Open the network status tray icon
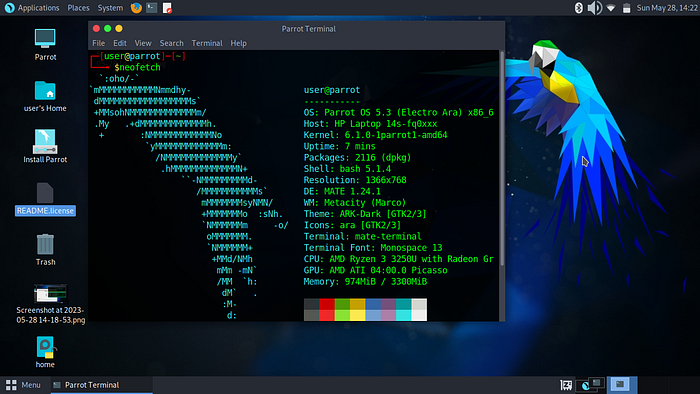This screenshot has height=394, width=700. pos(611,8)
